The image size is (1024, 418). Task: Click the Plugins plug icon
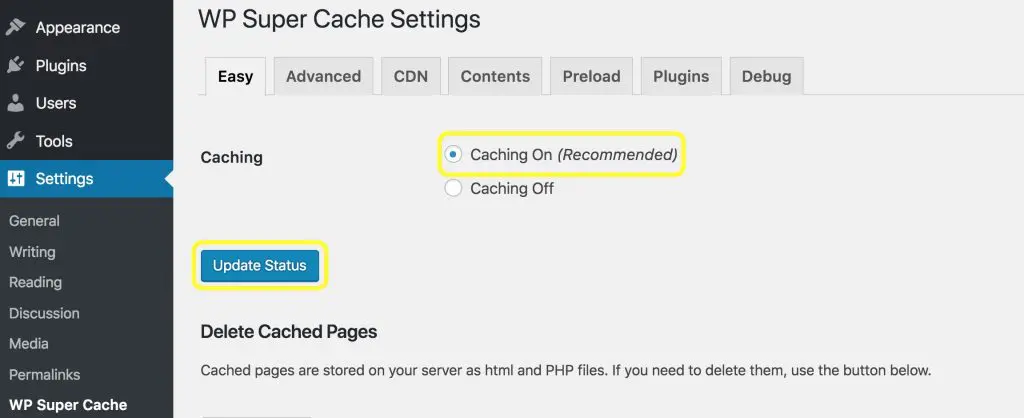pos(16,66)
